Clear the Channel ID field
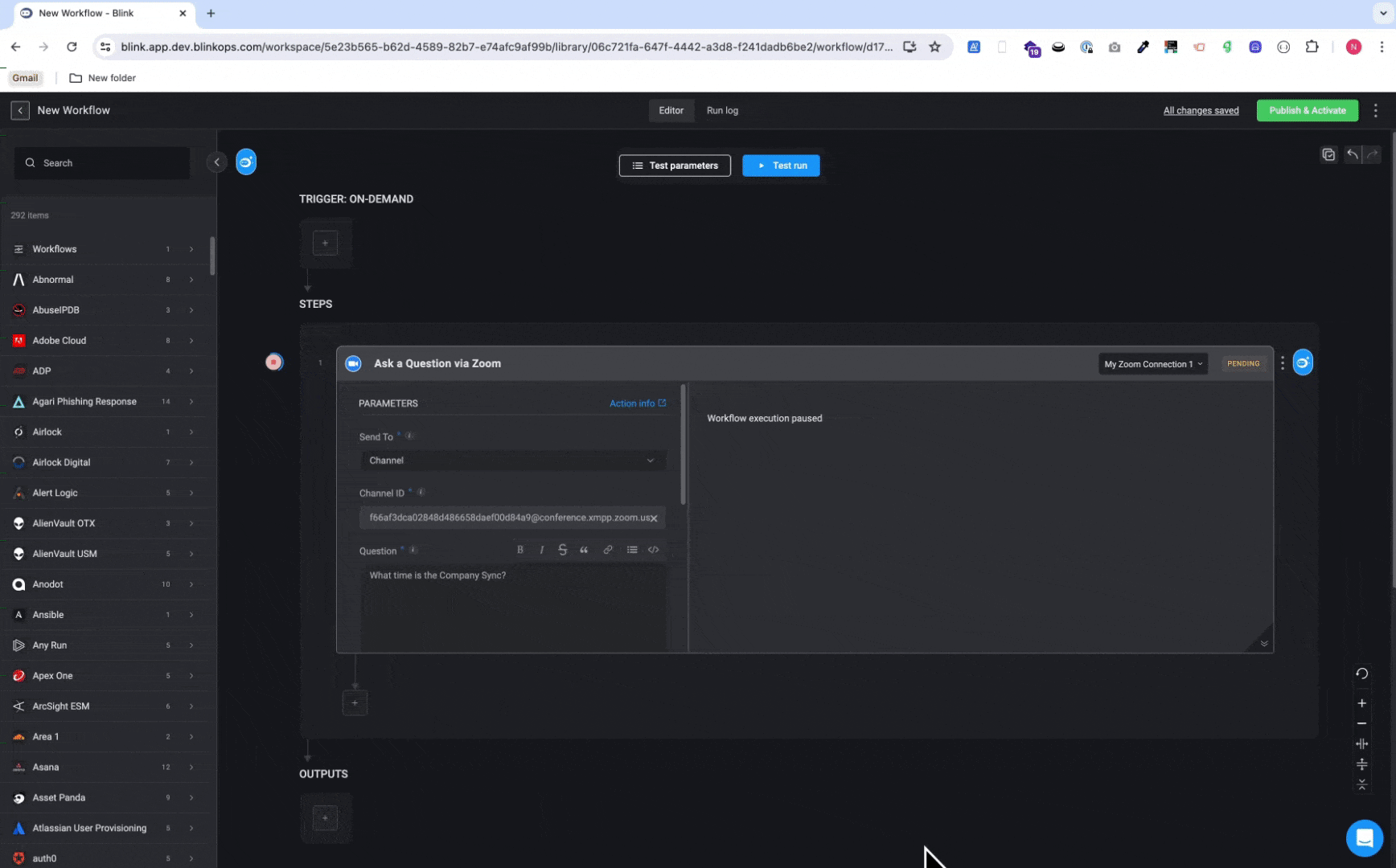This screenshot has width=1396, height=868. click(654, 518)
